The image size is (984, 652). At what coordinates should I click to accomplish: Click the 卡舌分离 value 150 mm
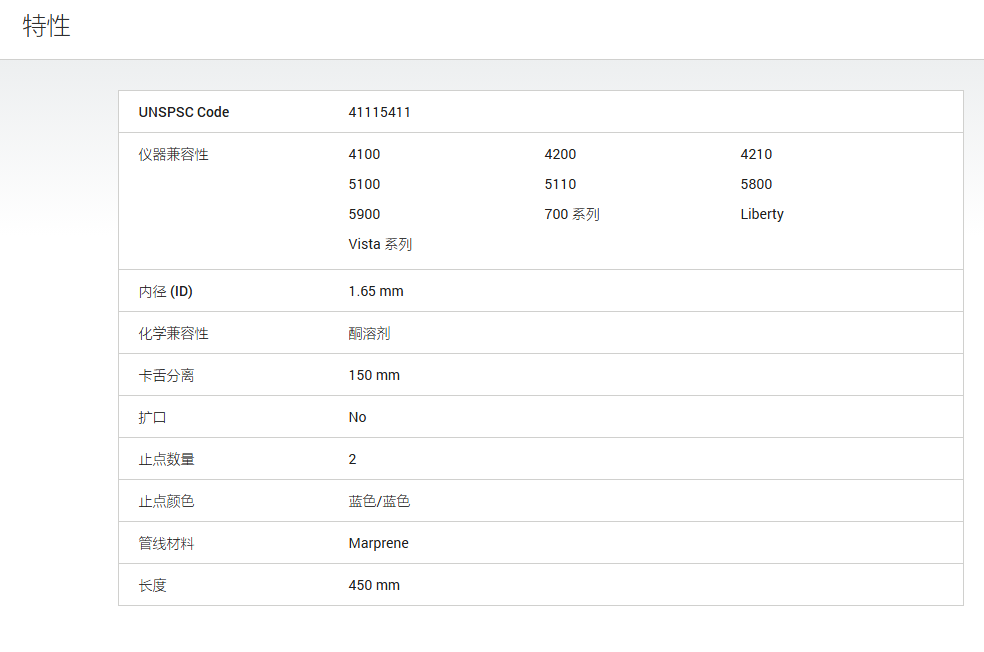374,376
